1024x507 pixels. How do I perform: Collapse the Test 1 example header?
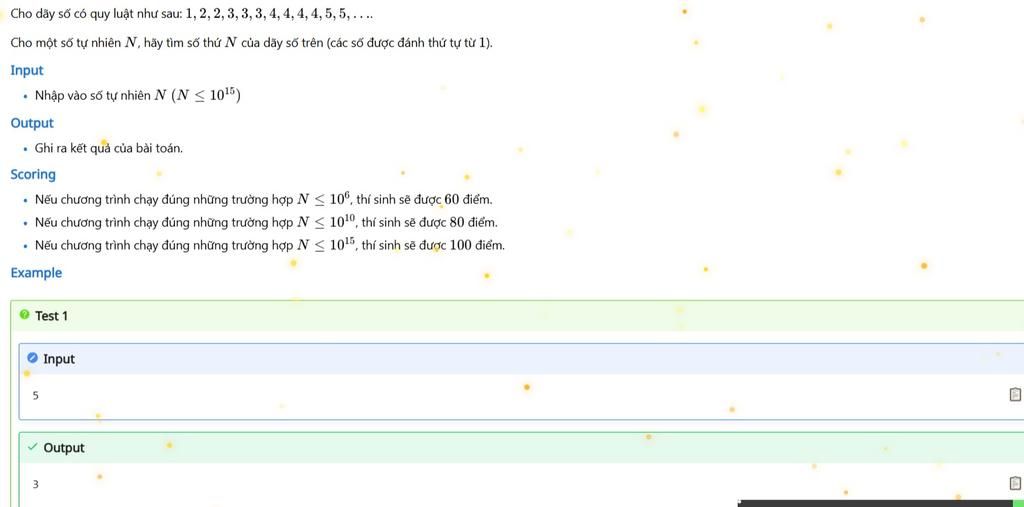point(517,316)
